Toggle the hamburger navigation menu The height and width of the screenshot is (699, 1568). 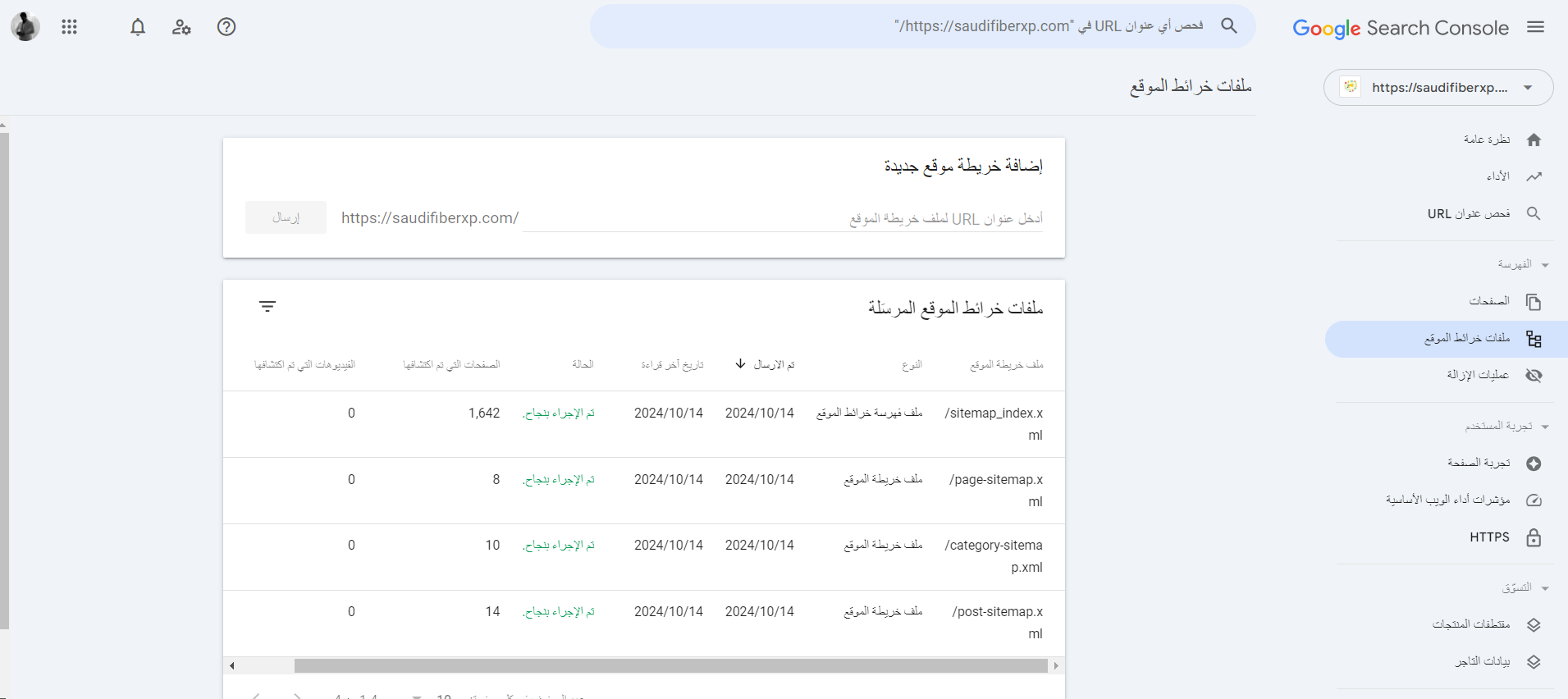click(1536, 27)
